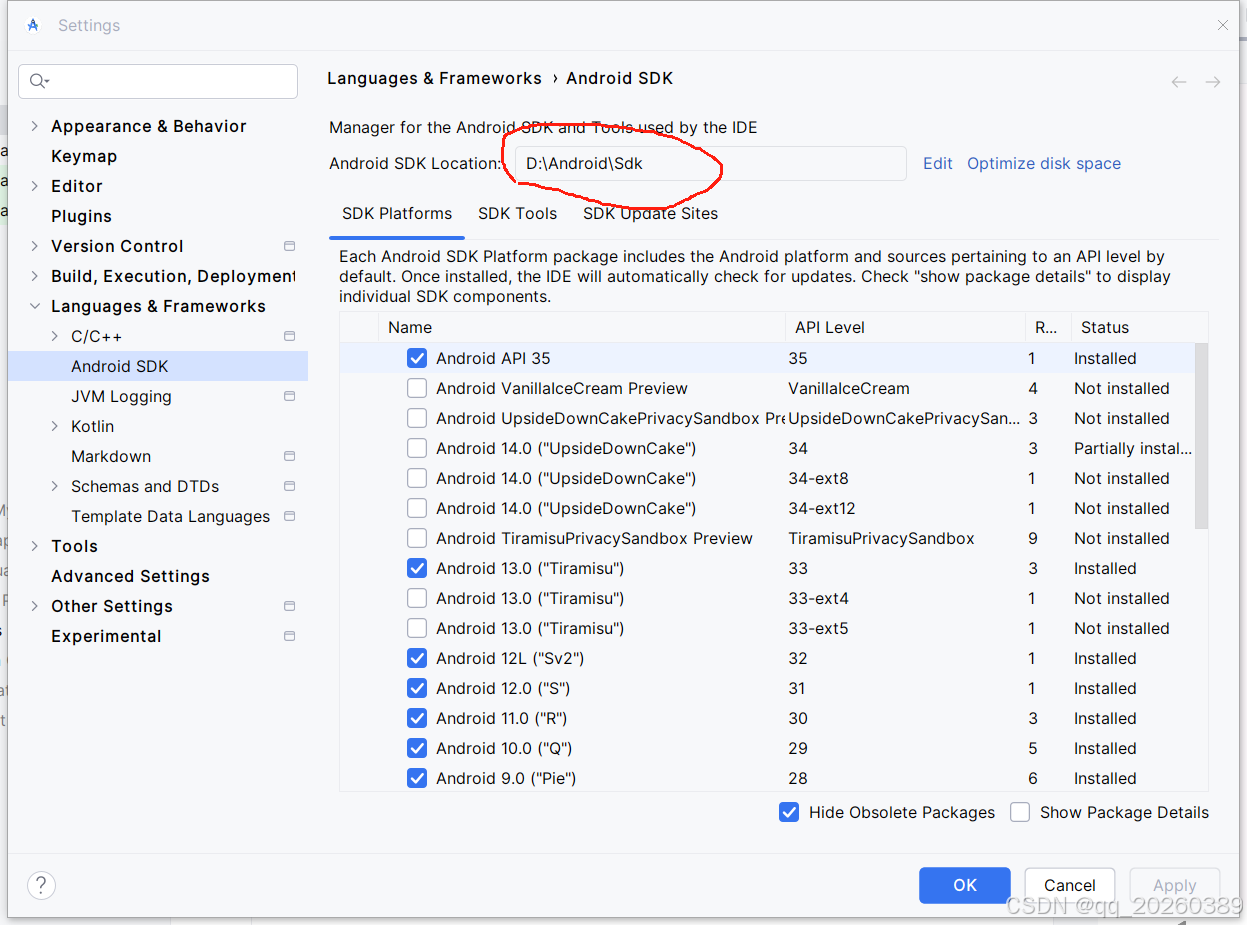Click the Apply button

(1175, 885)
